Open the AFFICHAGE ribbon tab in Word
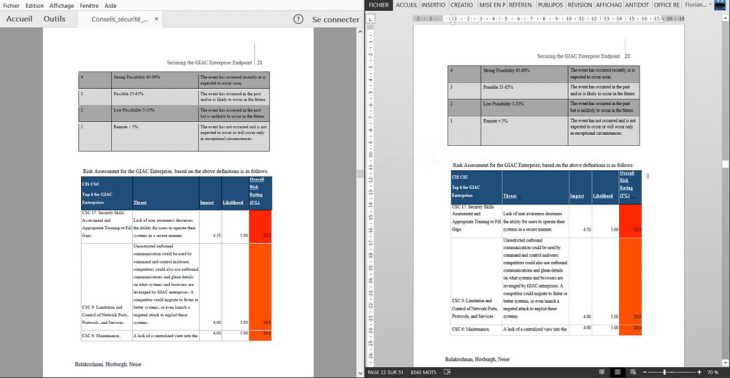 pos(608,5)
